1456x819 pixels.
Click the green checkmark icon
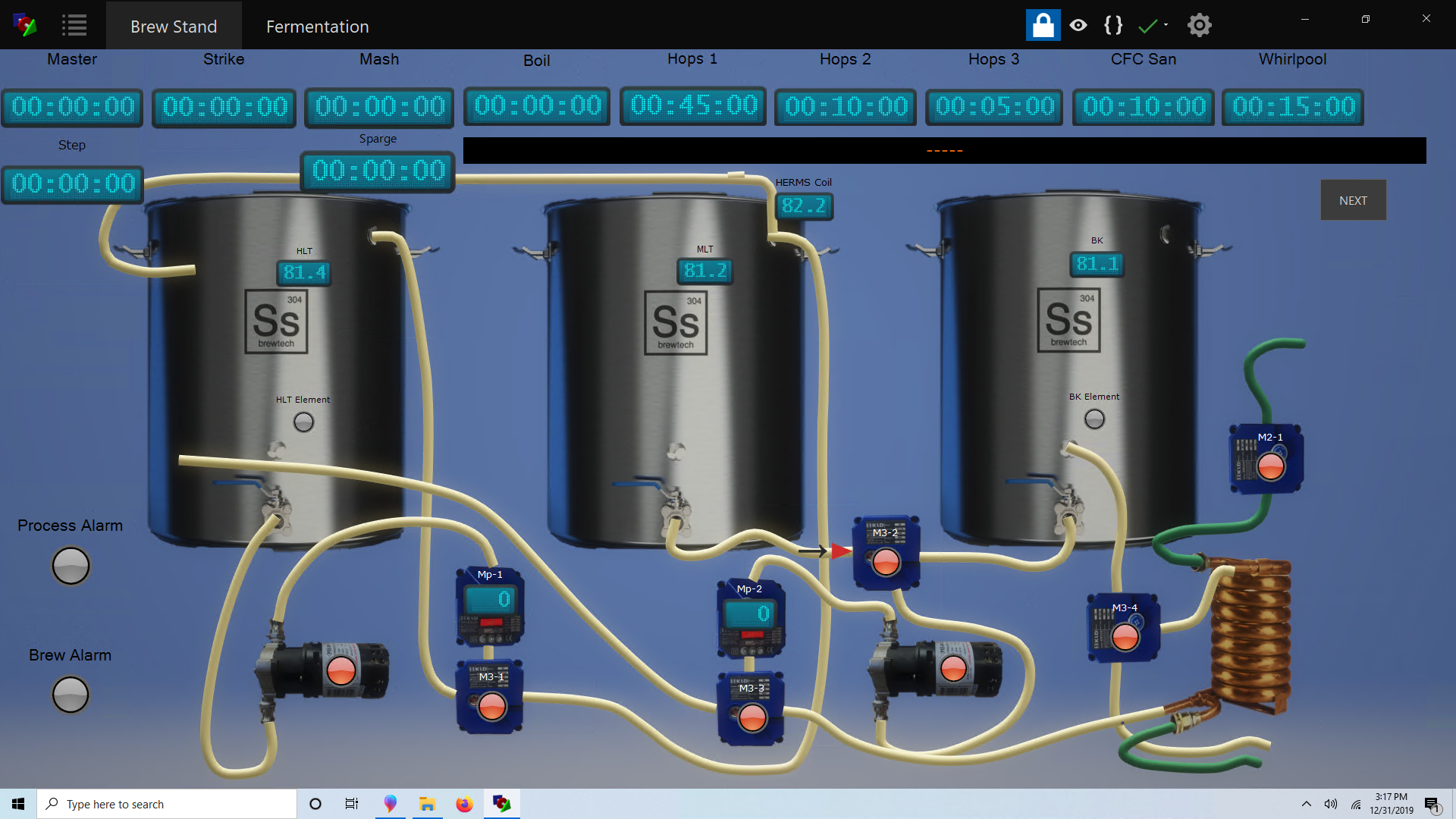pos(1147,26)
